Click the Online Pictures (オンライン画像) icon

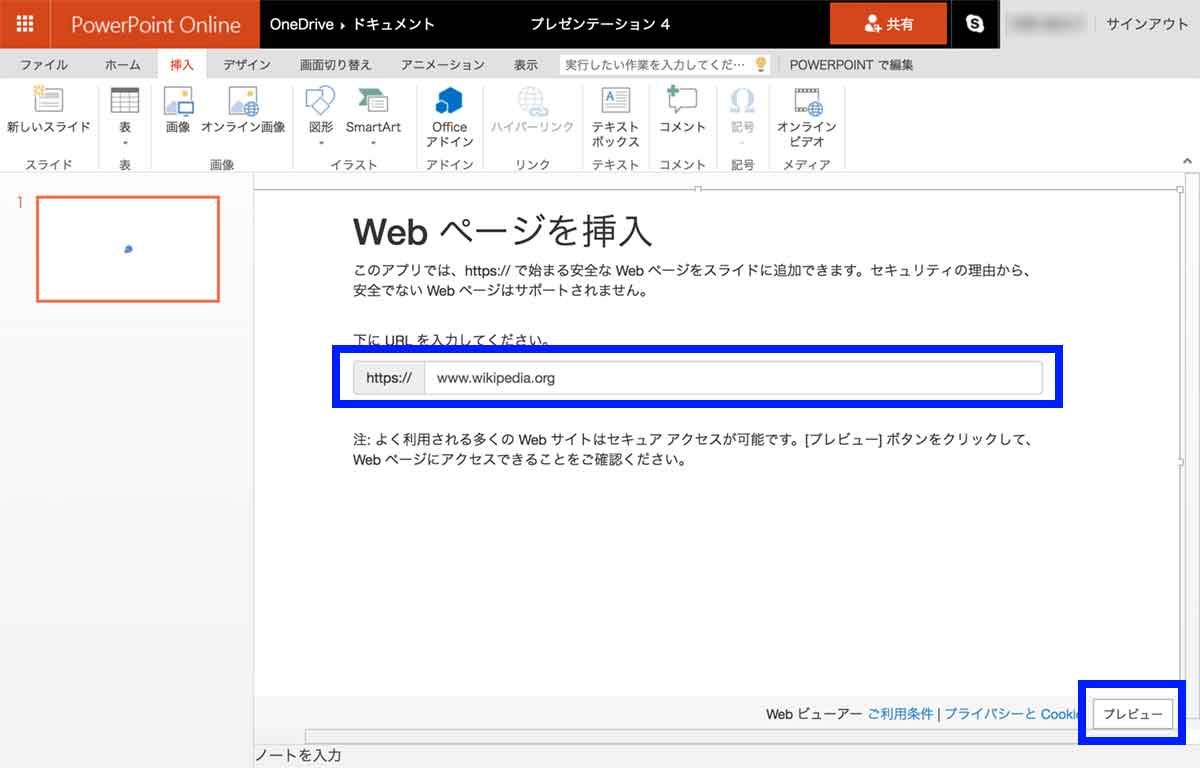[243, 102]
